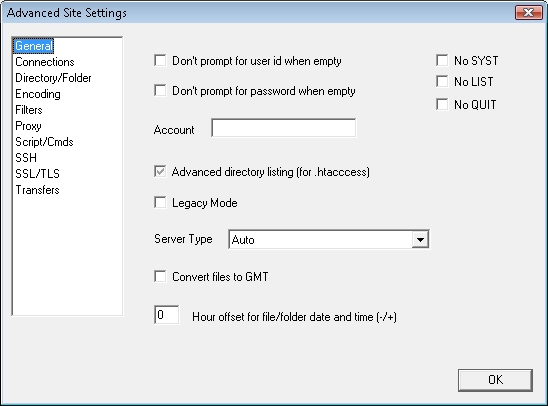The height and width of the screenshot is (406, 548).
Task: Enable Don't prompt for user id checkbox
Action: tap(160, 60)
